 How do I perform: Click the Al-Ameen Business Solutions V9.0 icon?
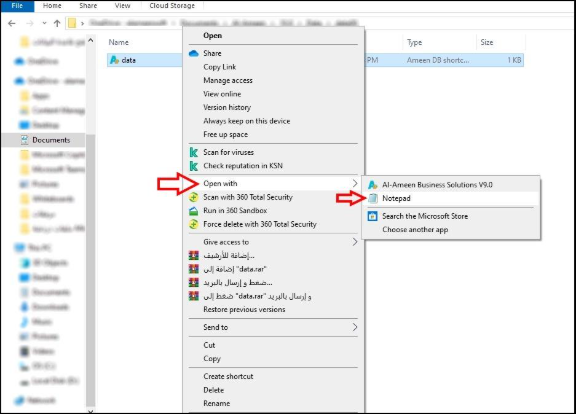tap(372, 185)
